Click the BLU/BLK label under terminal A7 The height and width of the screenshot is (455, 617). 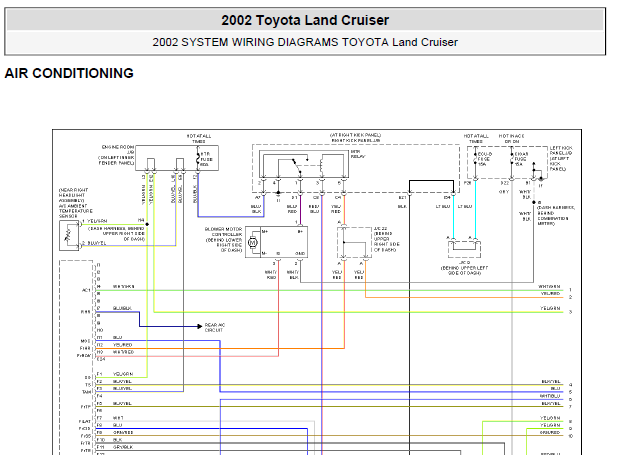point(256,209)
